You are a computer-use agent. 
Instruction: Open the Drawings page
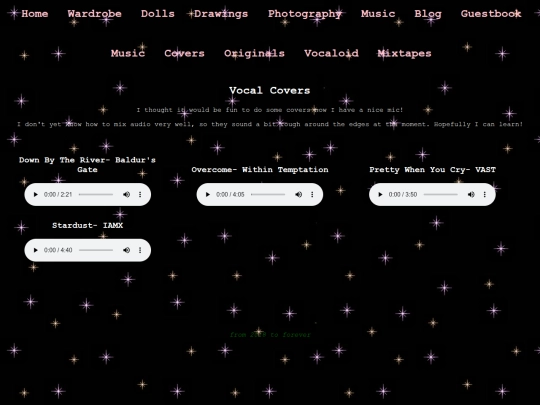point(221,14)
